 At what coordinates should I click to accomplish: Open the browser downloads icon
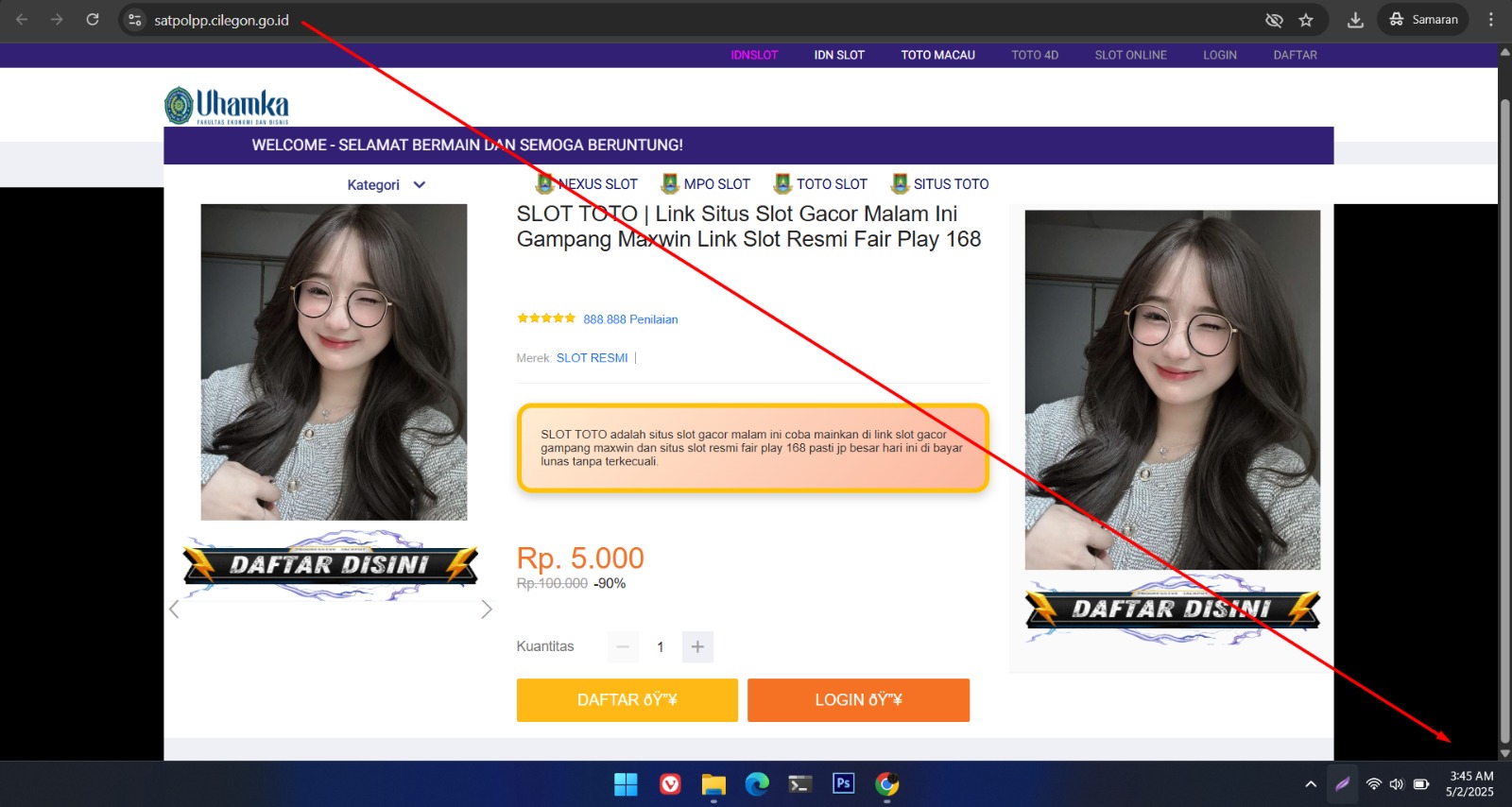tap(1355, 20)
